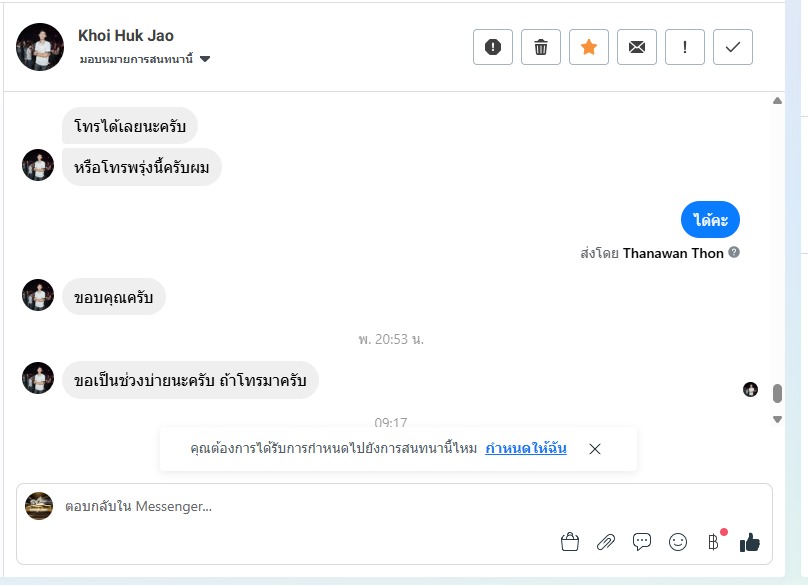
Task: Click the orange star follow-up icon
Action: coord(589,47)
